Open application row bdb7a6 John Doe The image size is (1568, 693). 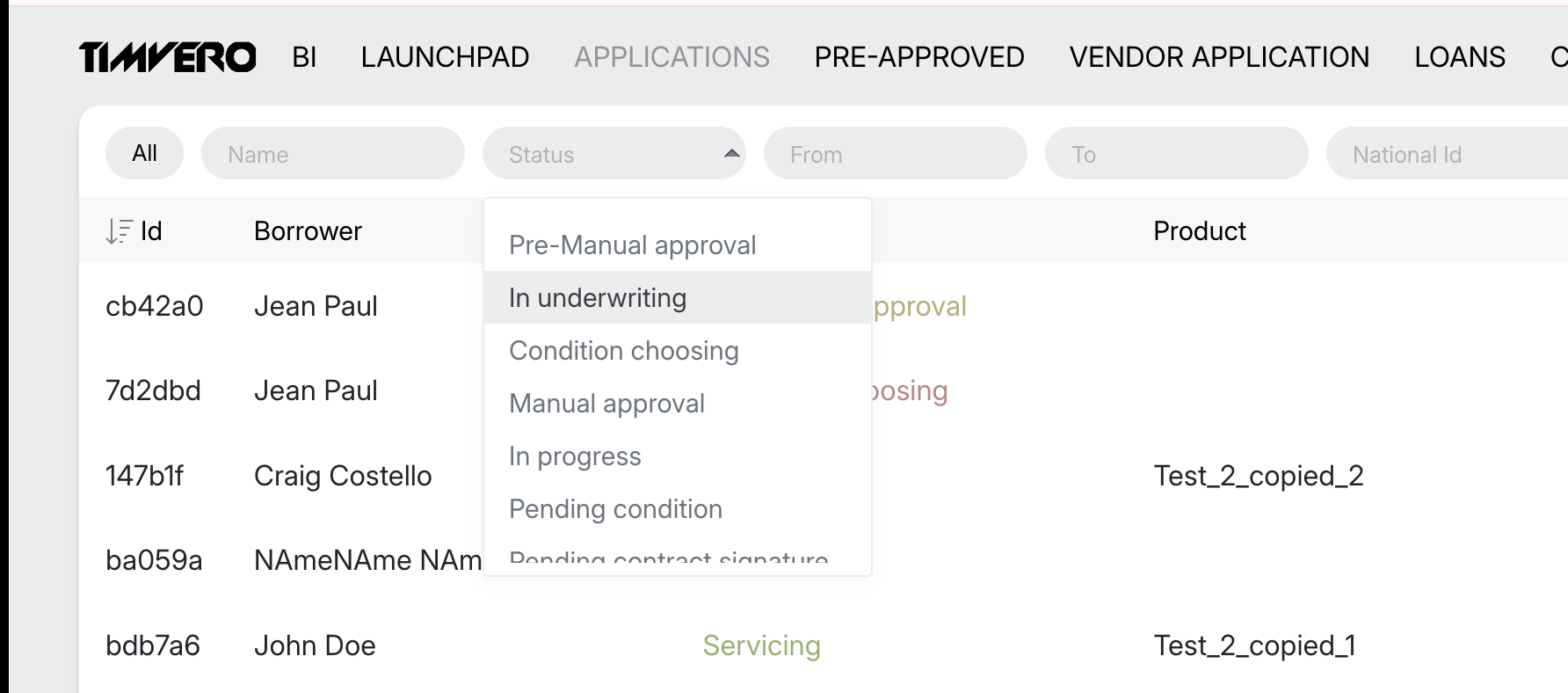click(x=315, y=646)
